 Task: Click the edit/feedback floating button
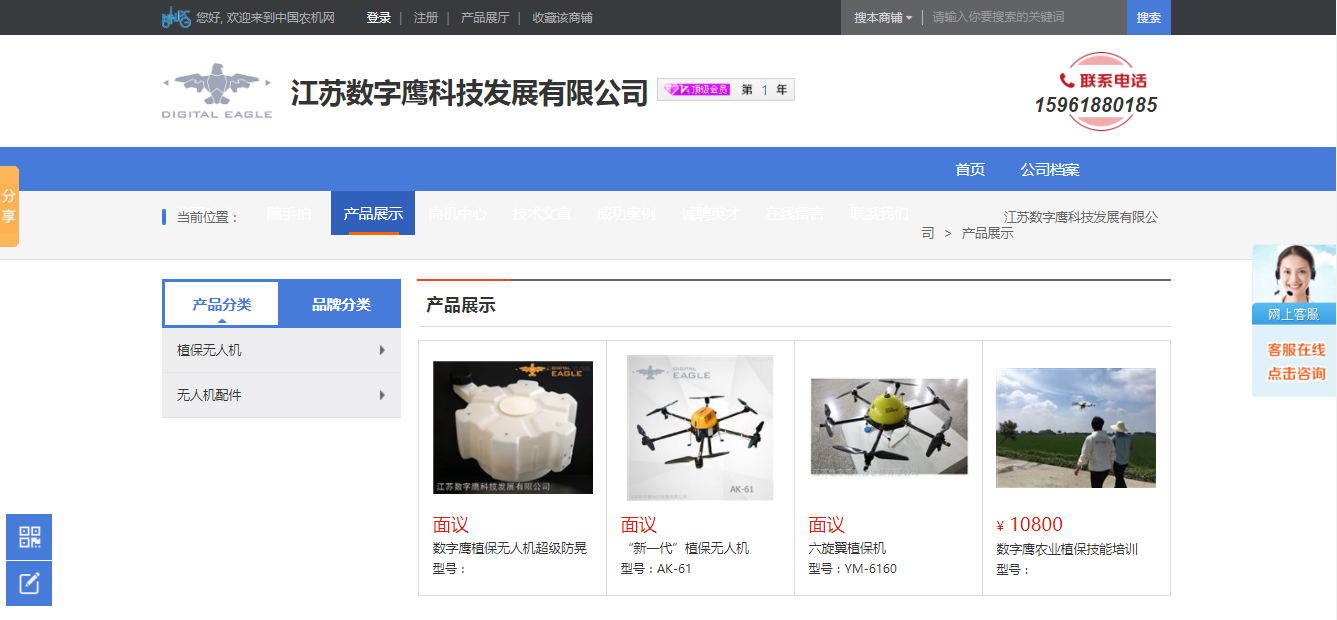pyautogui.click(x=29, y=584)
